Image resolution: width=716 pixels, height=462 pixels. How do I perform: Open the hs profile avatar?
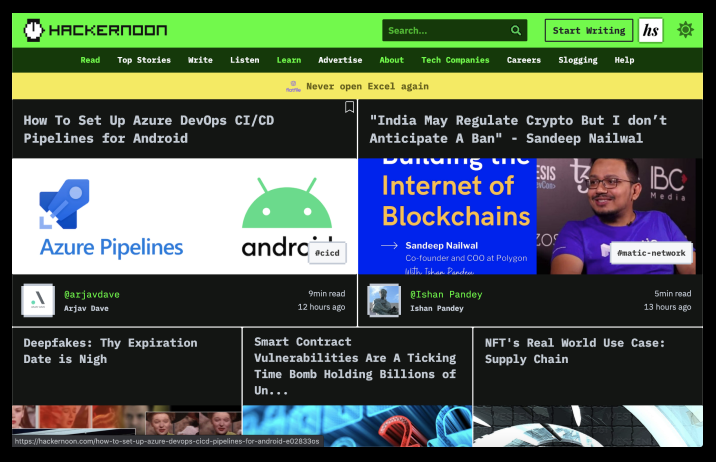(x=650, y=31)
